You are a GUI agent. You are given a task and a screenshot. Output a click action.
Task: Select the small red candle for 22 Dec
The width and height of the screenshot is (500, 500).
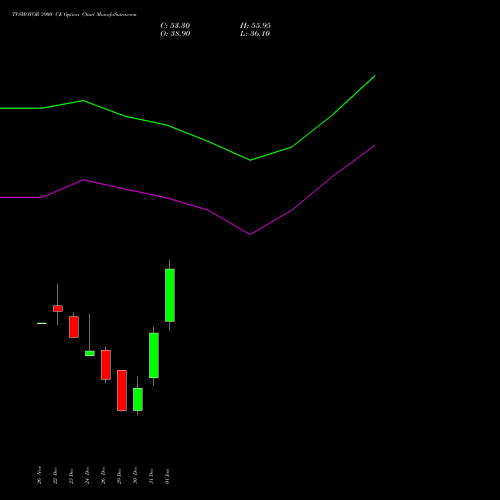[x=58, y=308]
